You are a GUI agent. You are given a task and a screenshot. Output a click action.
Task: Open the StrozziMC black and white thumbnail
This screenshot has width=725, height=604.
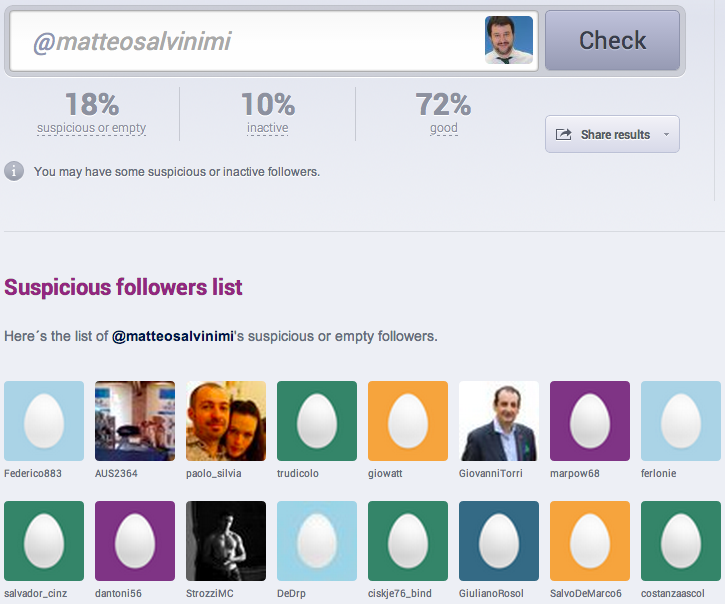click(x=226, y=541)
